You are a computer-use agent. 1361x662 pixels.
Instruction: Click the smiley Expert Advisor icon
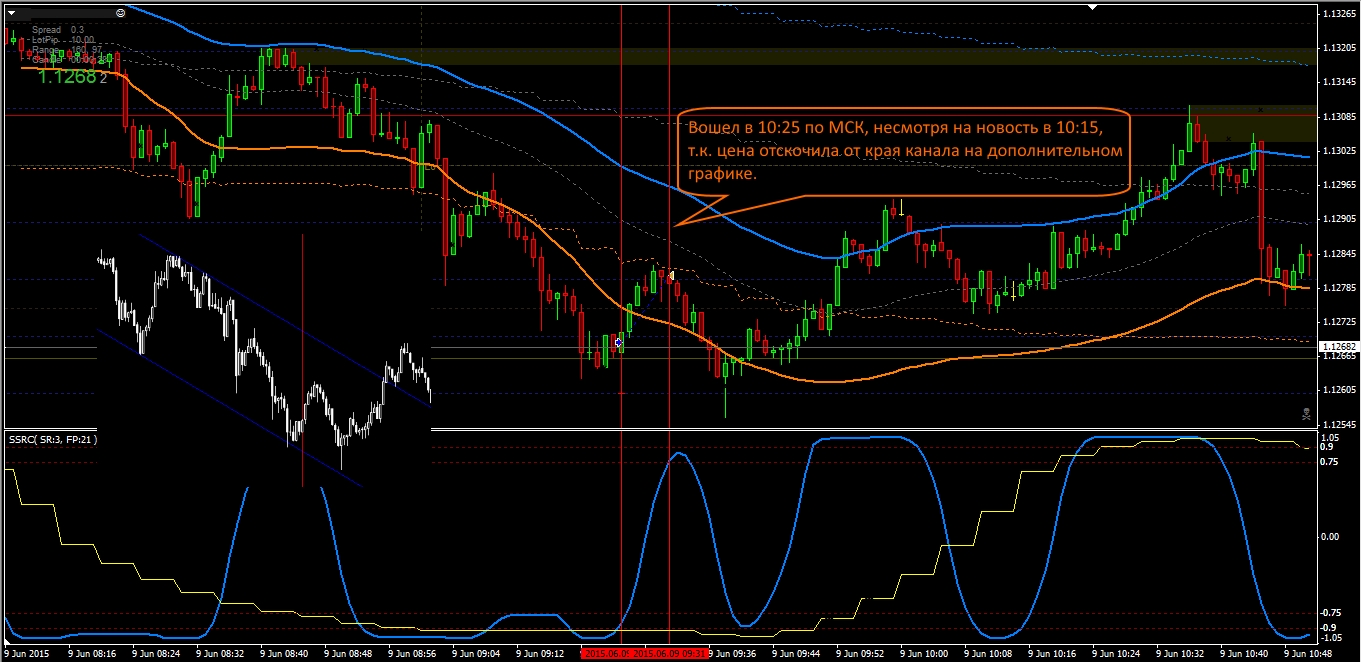(x=121, y=13)
